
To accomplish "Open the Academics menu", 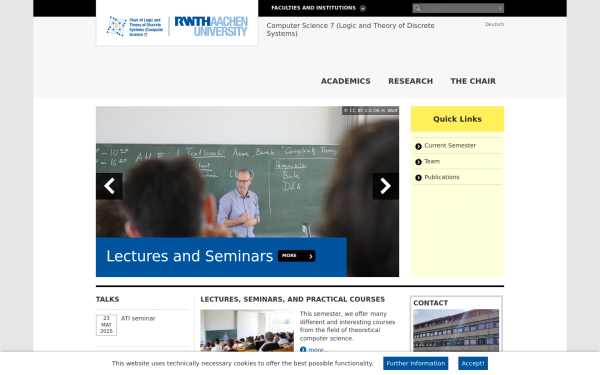I will coord(346,81).
